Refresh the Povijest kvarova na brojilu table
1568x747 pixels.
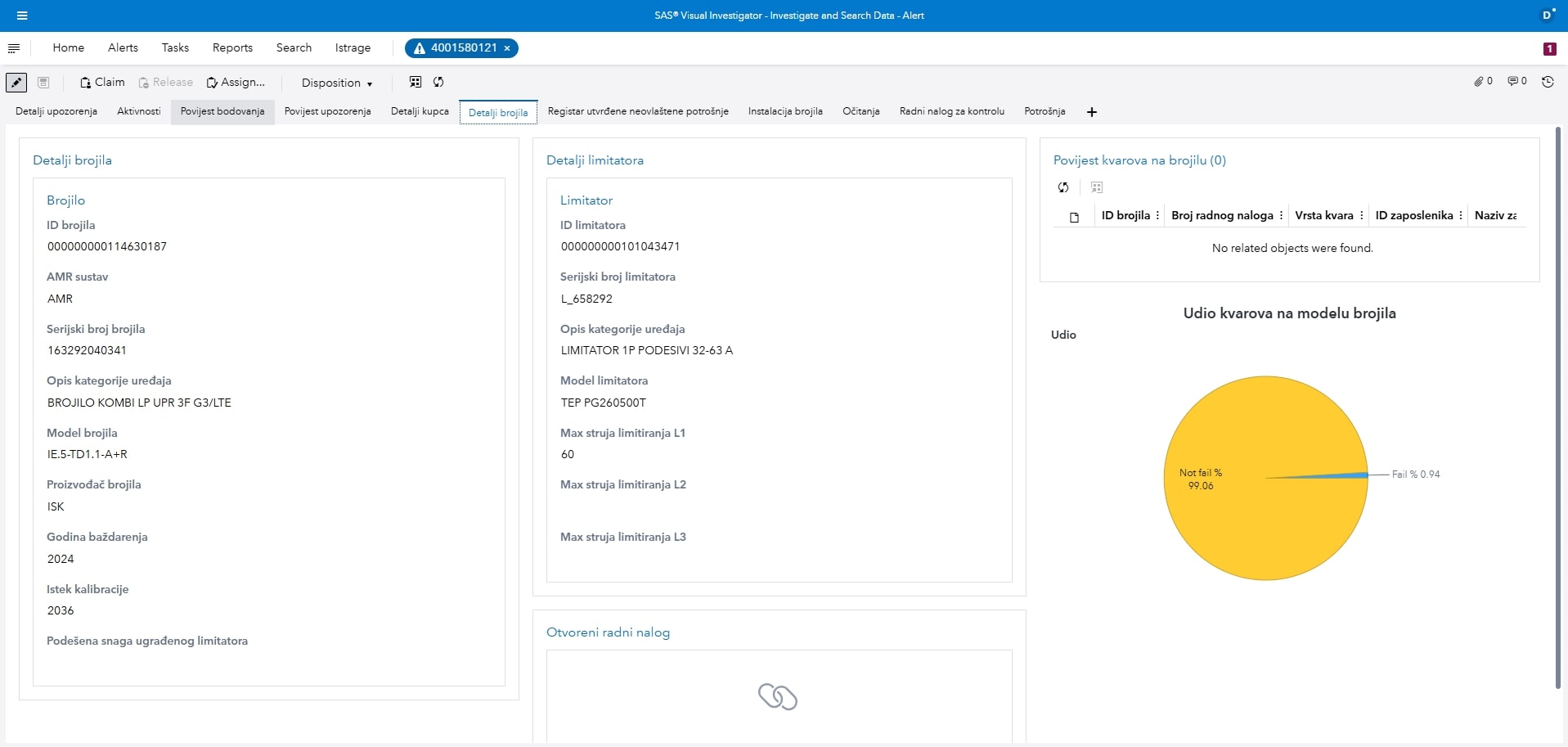point(1063,187)
